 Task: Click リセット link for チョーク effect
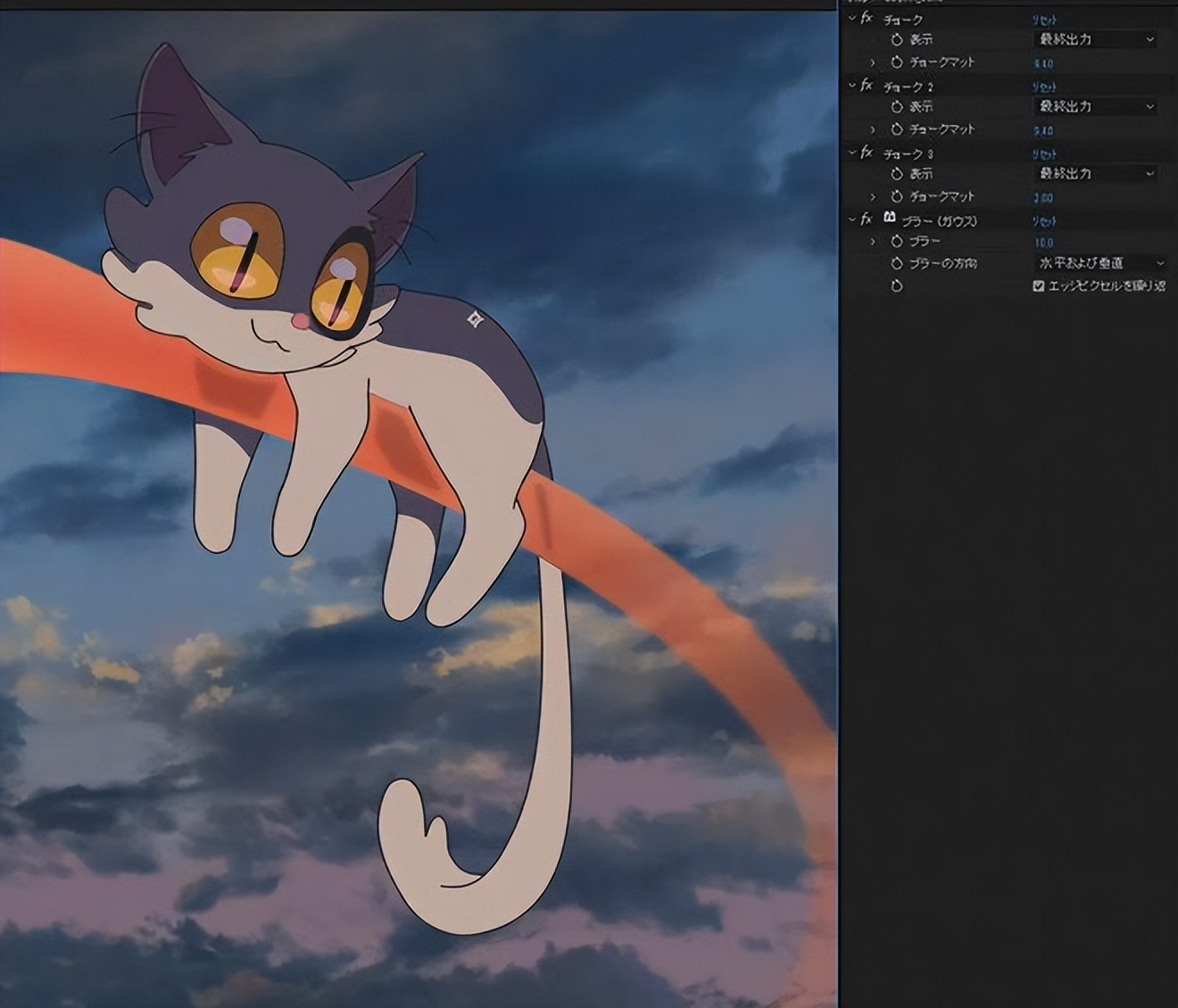1044,20
